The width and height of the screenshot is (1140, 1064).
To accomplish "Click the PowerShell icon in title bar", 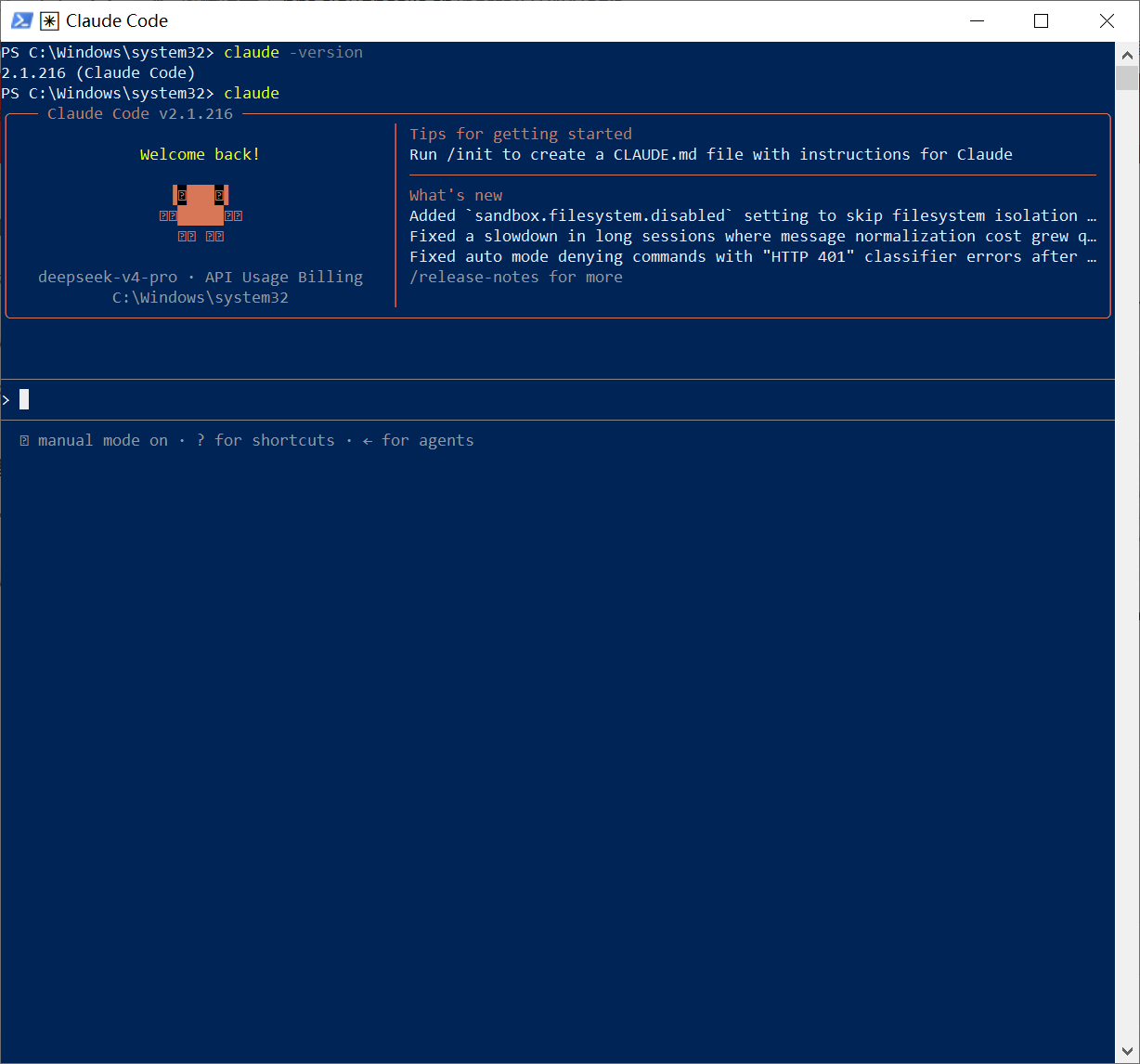I will (x=21, y=20).
